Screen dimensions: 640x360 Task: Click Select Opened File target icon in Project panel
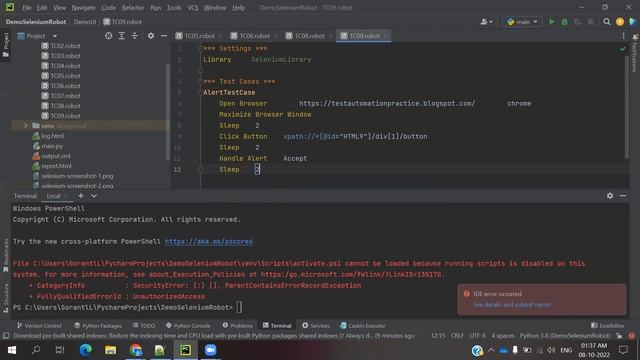tap(109, 36)
